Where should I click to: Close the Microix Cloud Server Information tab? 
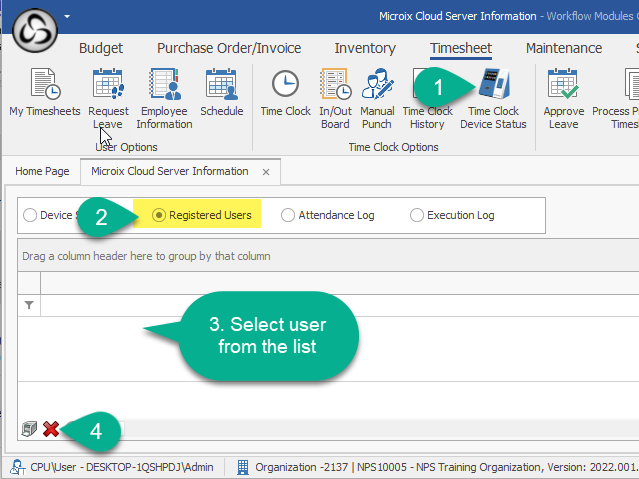click(x=266, y=172)
